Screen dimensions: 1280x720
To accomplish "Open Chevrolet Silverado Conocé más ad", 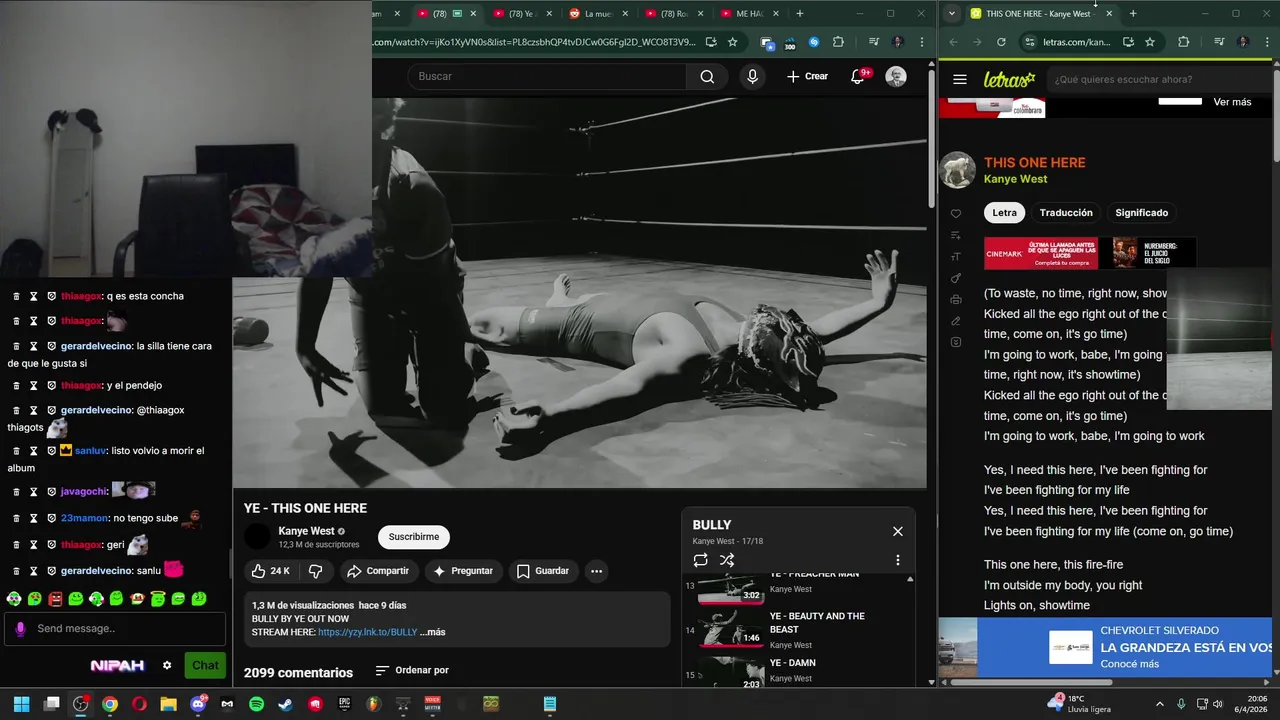I will 1129,664.
